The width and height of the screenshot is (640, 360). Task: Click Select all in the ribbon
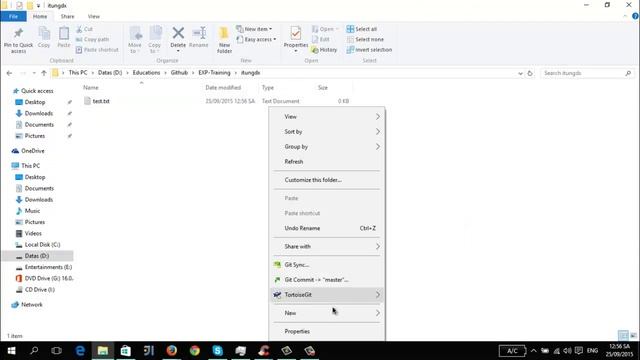(x=362, y=29)
